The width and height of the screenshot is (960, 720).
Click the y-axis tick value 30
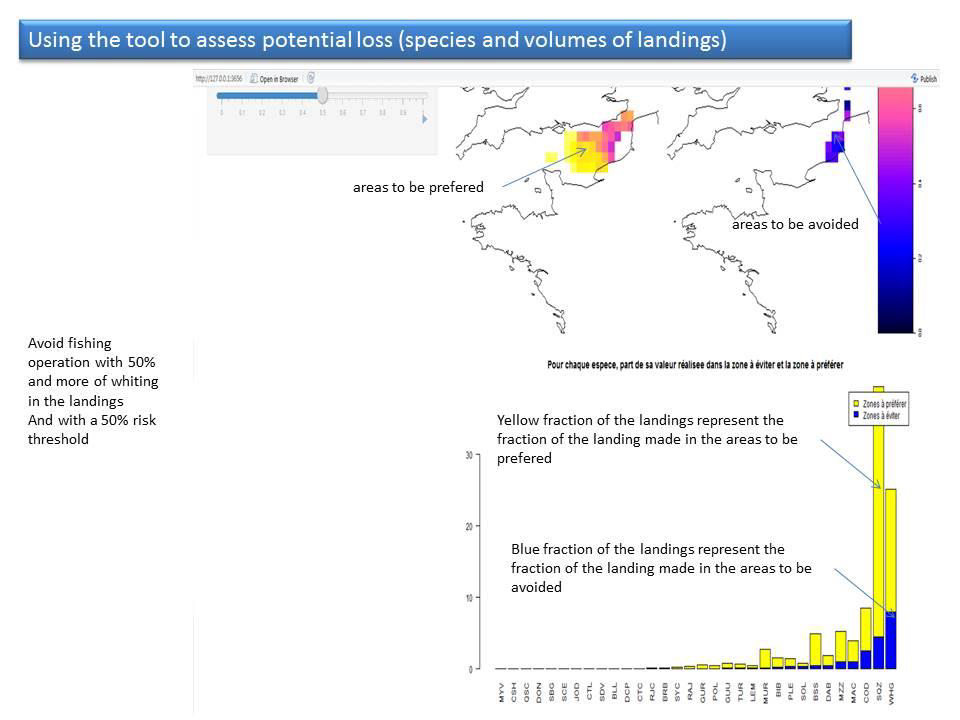click(x=469, y=455)
